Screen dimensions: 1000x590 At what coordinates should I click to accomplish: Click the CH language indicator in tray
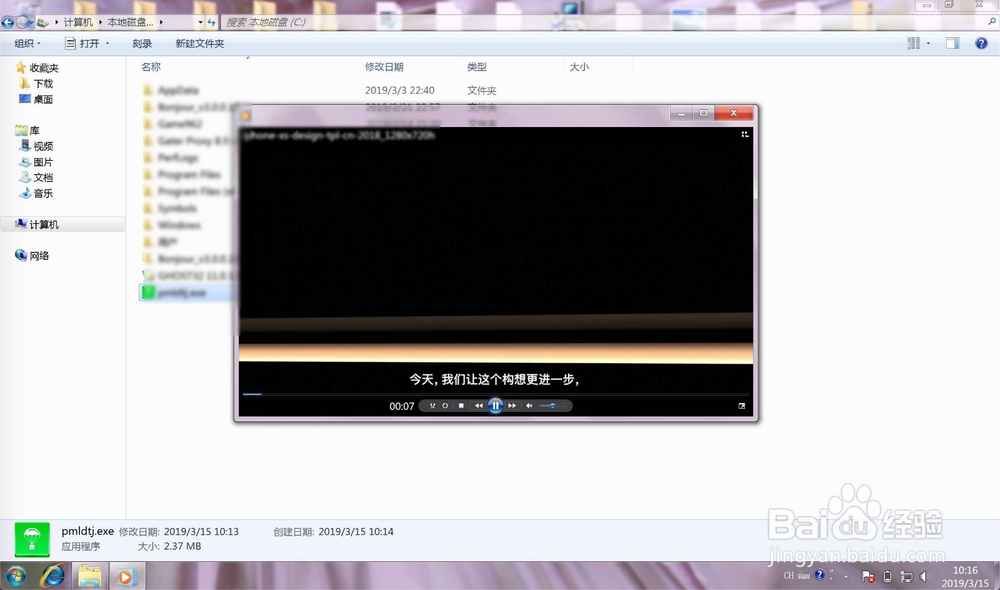[789, 576]
